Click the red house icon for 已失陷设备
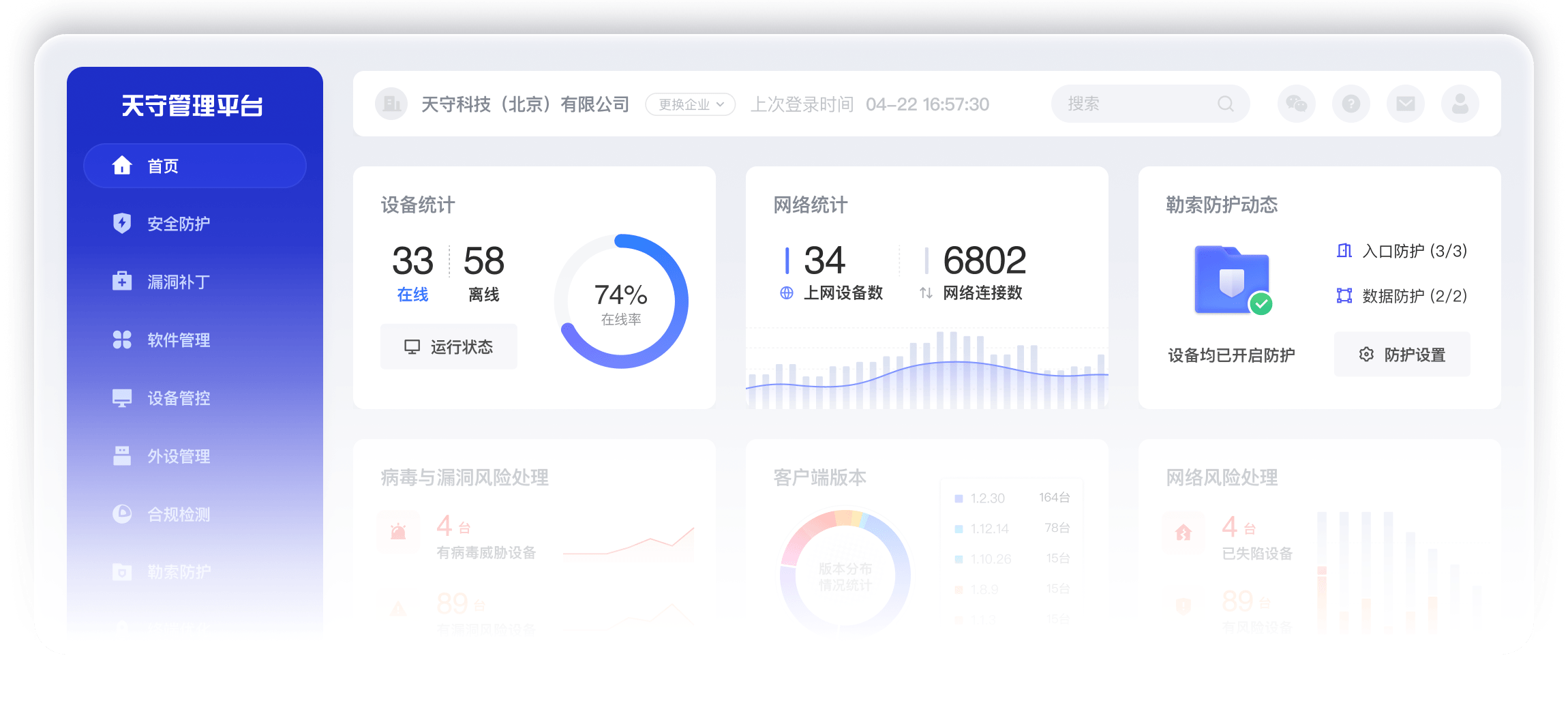Screen dimensions: 1568x705 pyautogui.click(x=1183, y=531)
